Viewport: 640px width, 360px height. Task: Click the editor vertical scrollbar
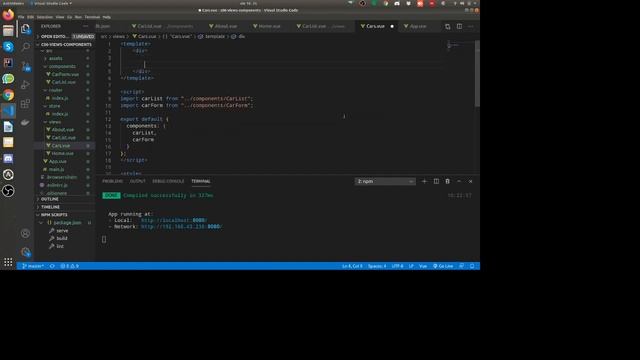point(477,74)
